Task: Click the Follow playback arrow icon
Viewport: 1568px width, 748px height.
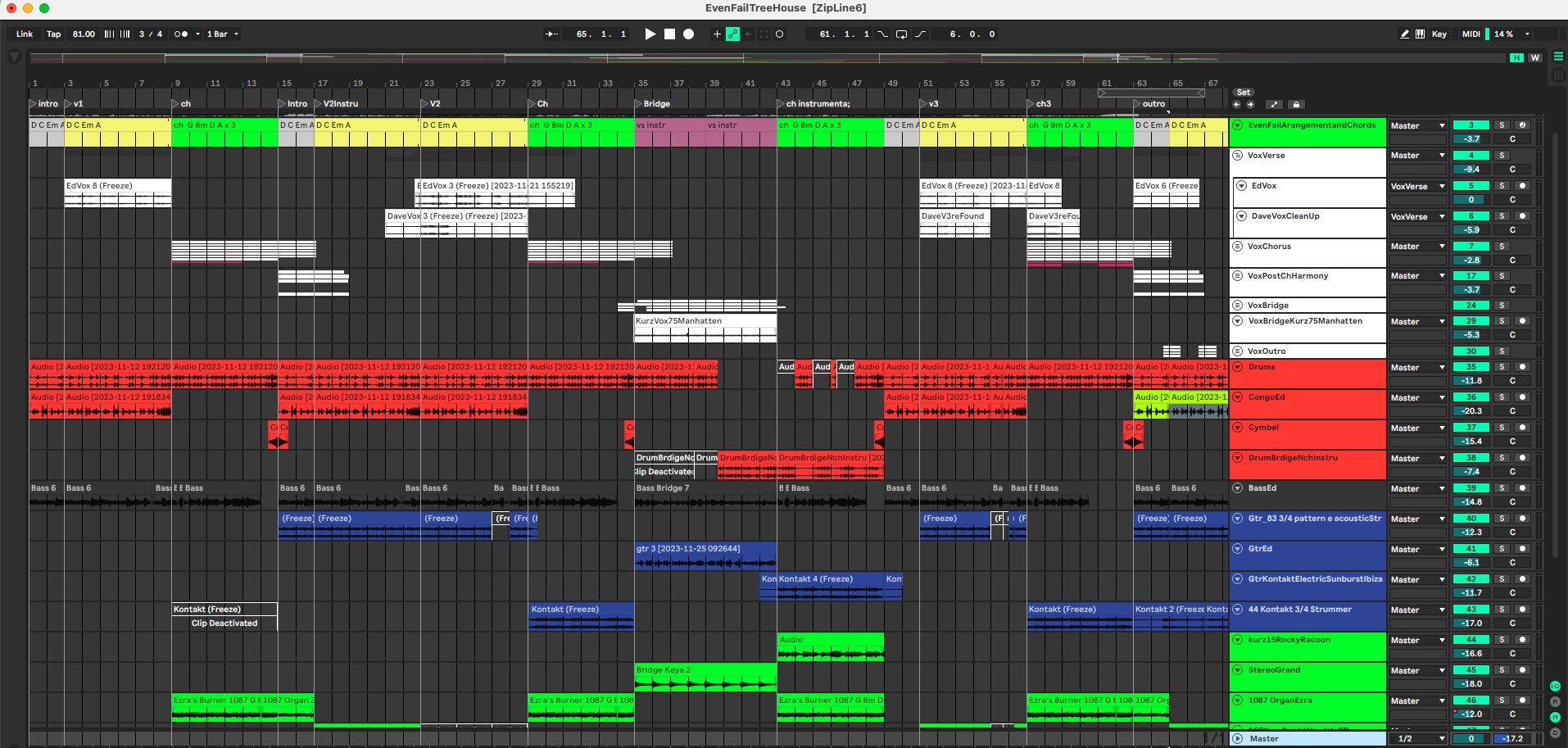Action: (x=551, y=34)
